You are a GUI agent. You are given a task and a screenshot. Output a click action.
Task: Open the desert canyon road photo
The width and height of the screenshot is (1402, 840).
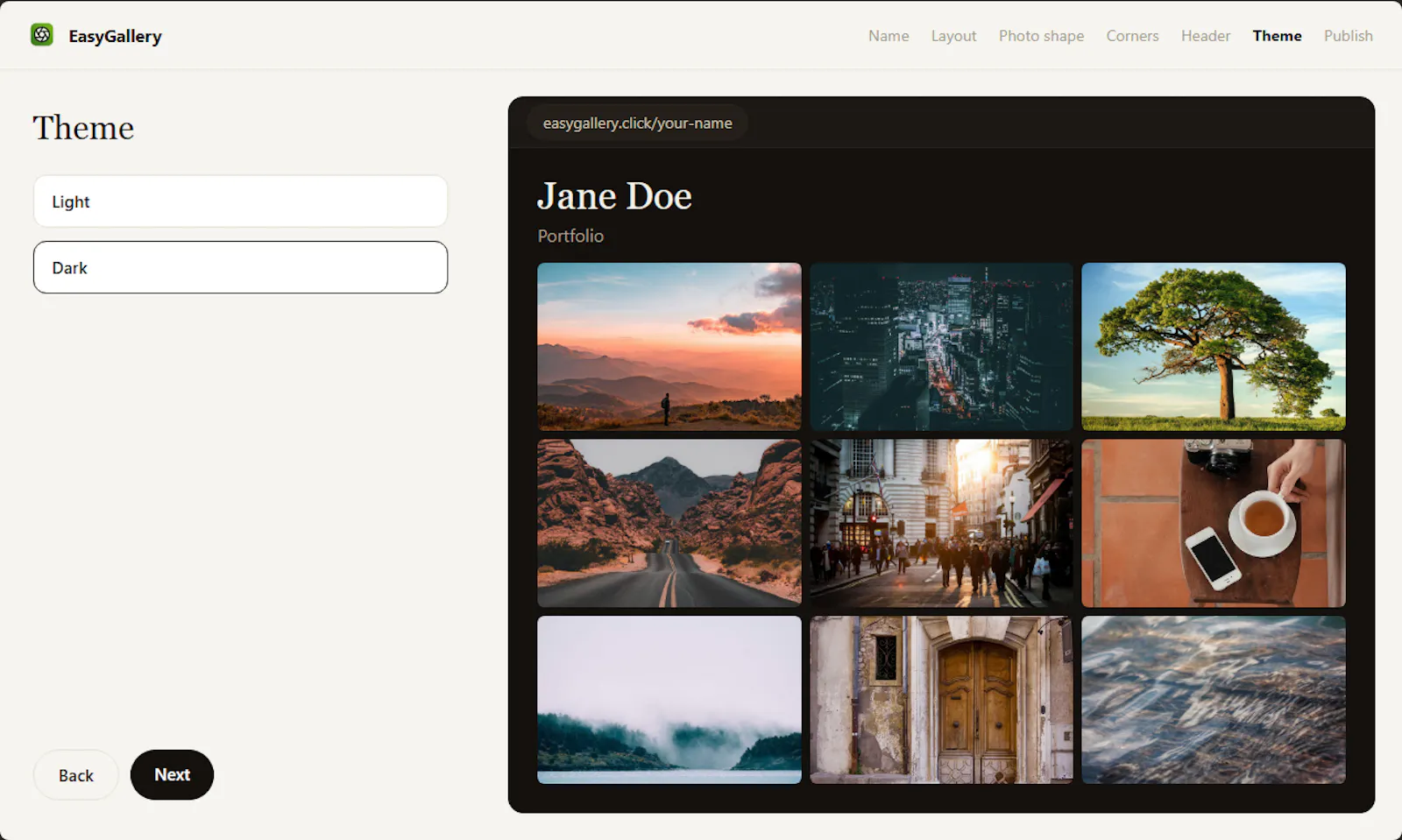click(669, 523)
